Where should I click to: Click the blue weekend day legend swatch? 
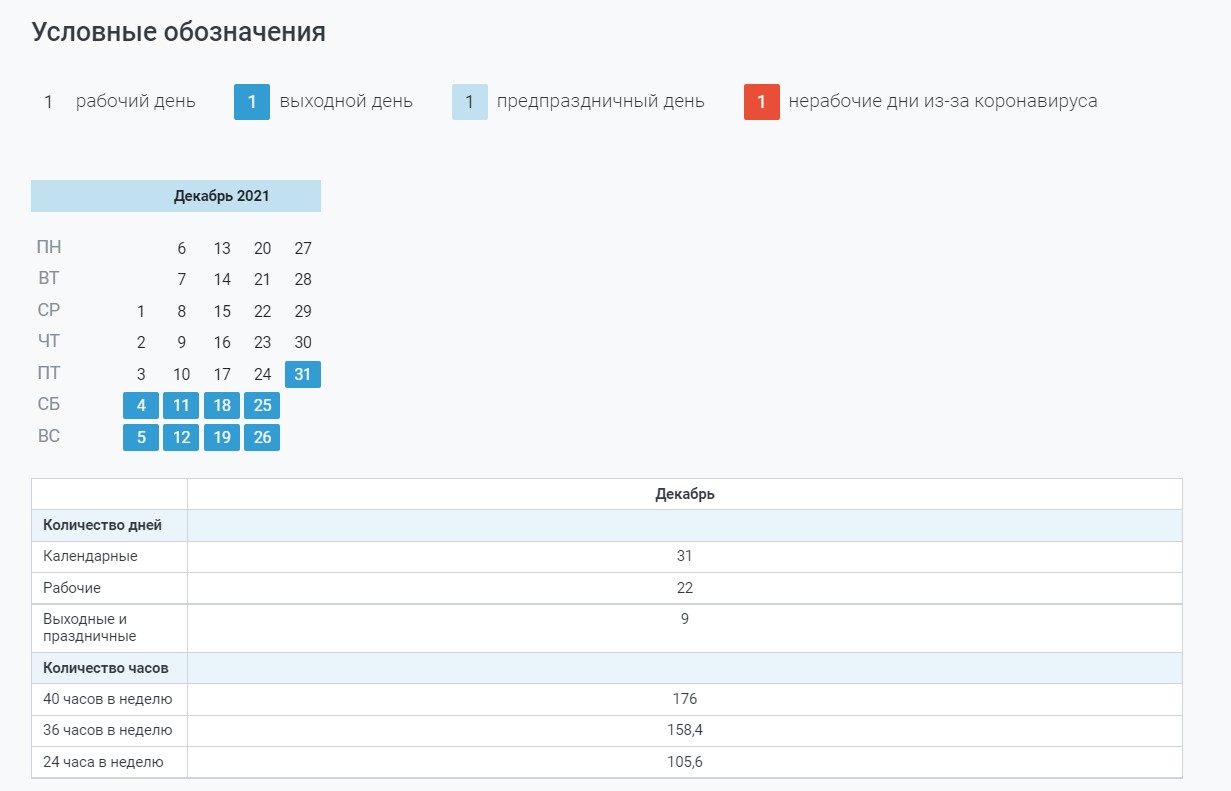pos(252,102)
